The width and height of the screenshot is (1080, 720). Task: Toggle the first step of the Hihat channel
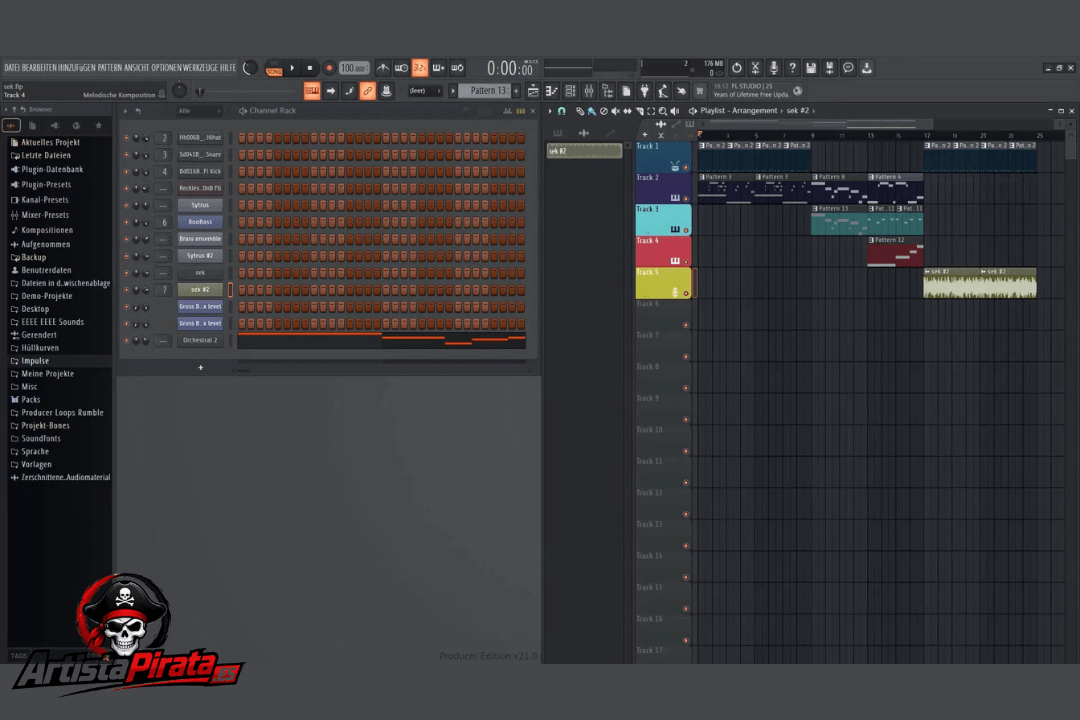pos(242,138)
